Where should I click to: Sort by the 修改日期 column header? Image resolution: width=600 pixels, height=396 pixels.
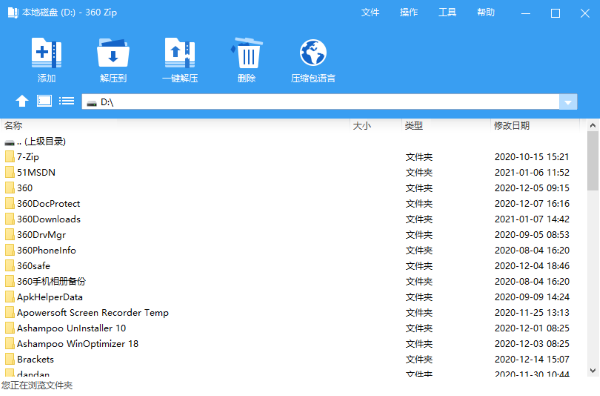[x=512, y=126]
